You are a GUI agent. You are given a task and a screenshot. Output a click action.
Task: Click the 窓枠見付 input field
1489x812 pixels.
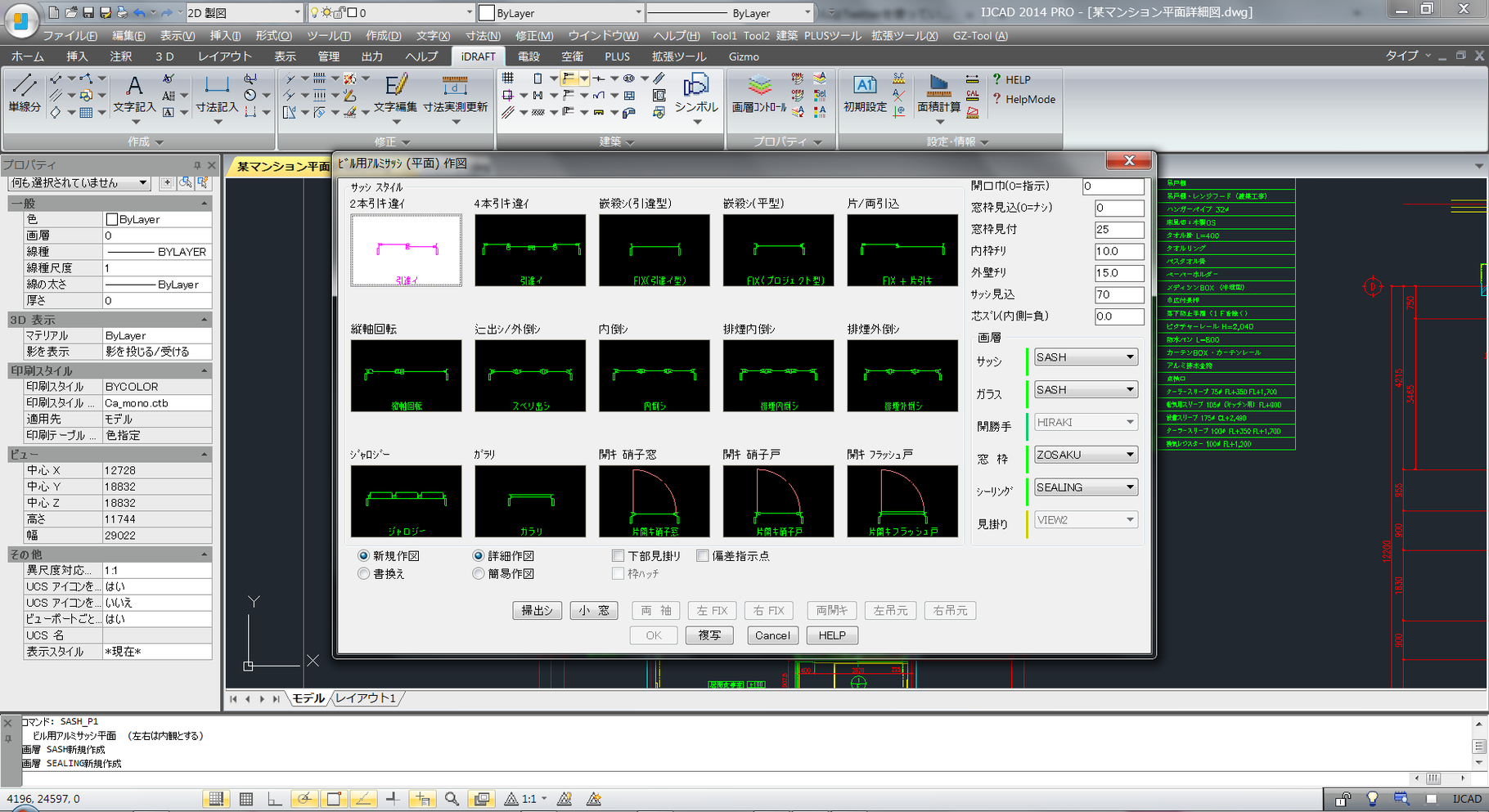pos(1119,230)
